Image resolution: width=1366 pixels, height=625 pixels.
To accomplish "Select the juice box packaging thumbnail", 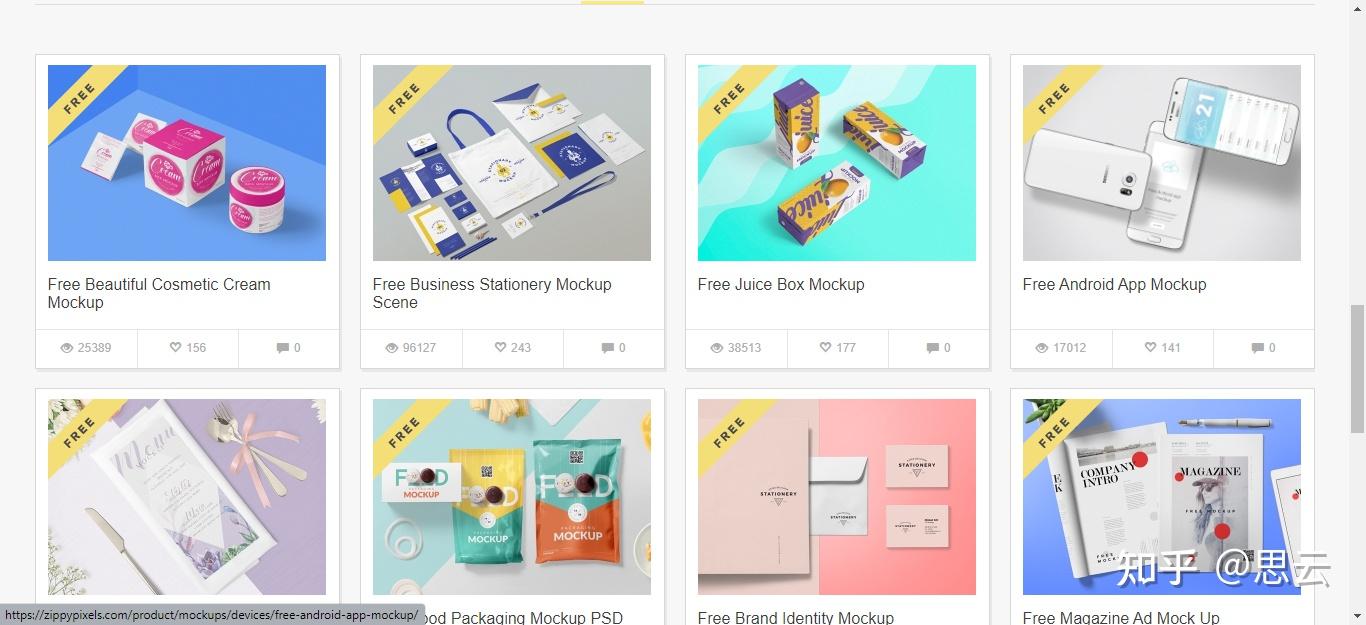I will pos(837,163).
